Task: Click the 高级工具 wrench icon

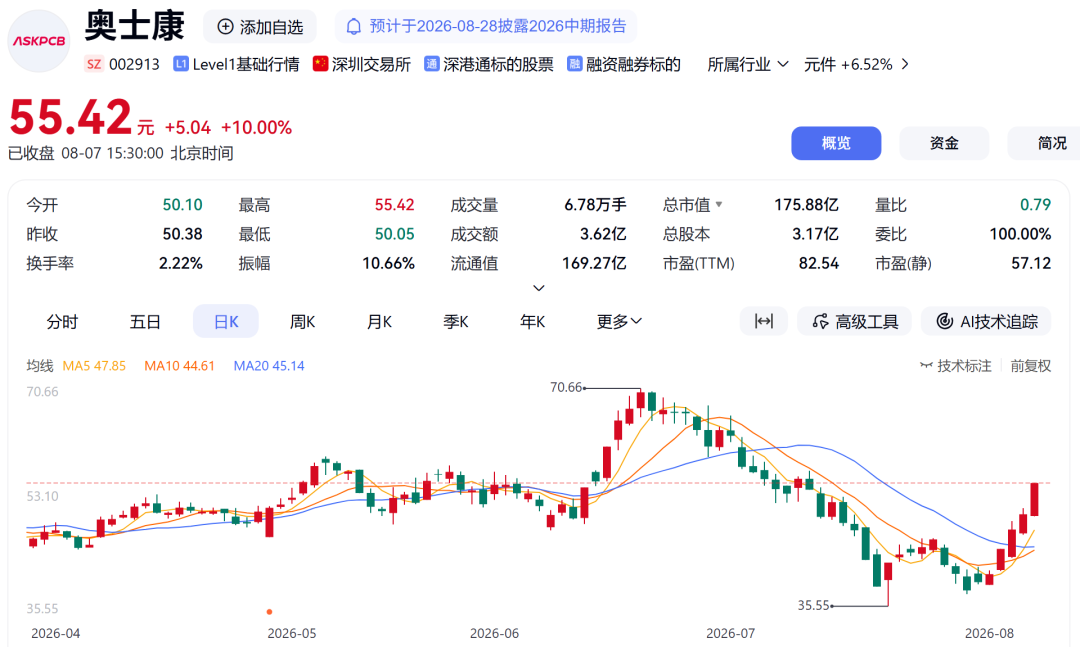Action: (820, 321)
